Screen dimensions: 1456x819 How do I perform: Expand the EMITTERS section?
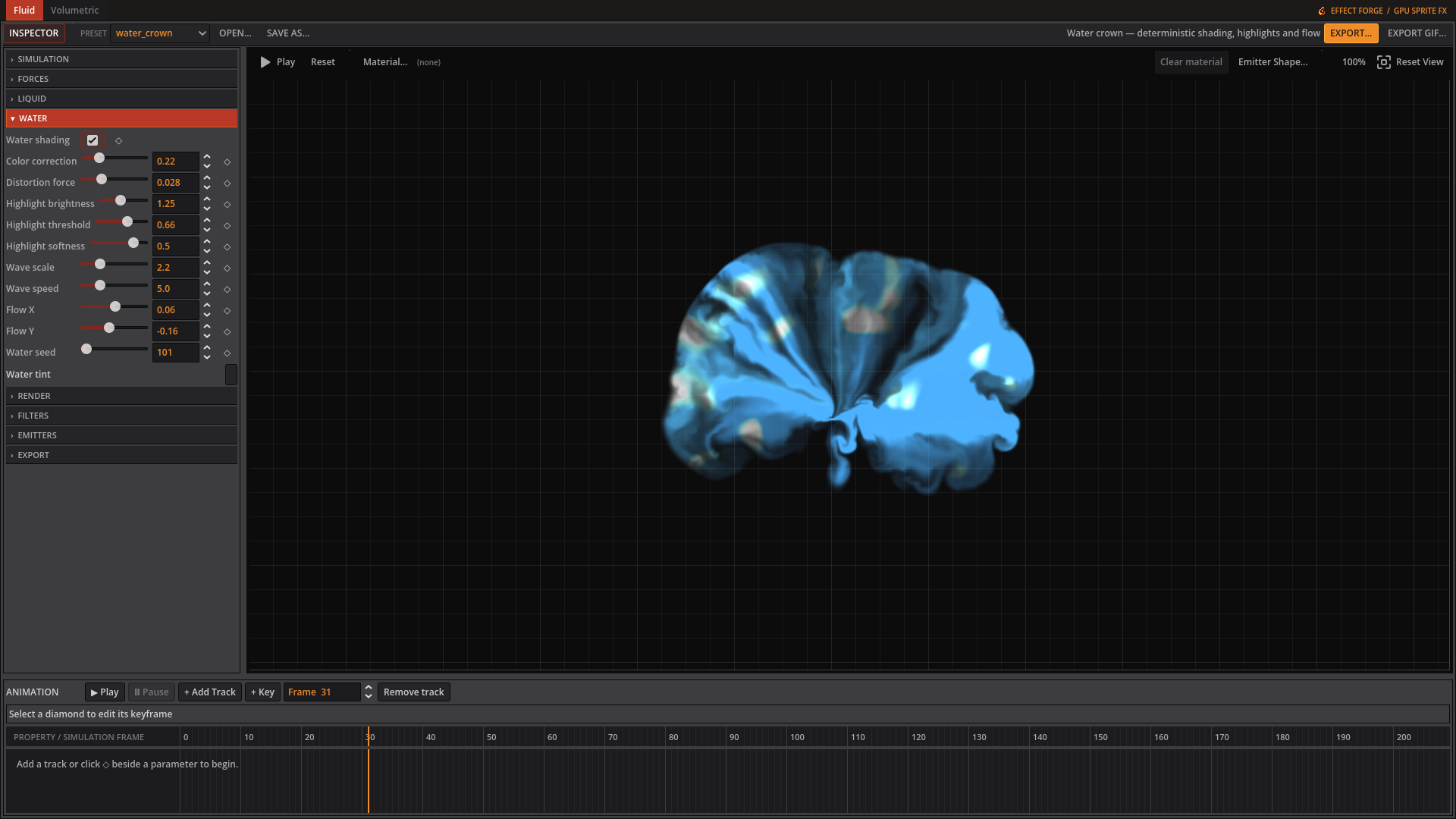(121, 435)
